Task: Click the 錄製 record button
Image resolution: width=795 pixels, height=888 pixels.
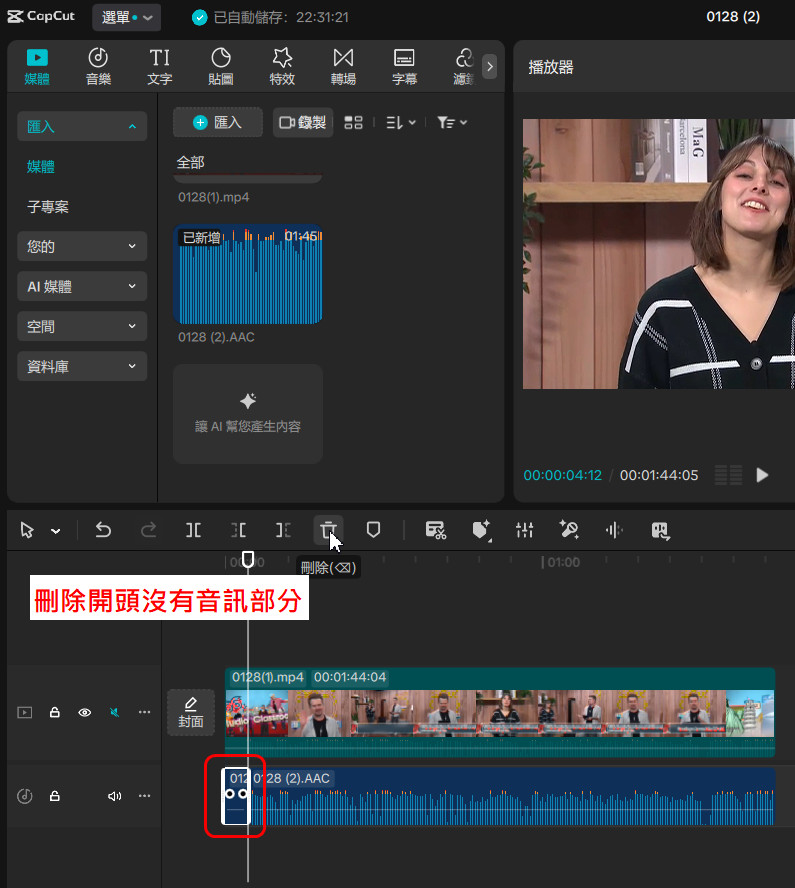Action: pos(303,122)
